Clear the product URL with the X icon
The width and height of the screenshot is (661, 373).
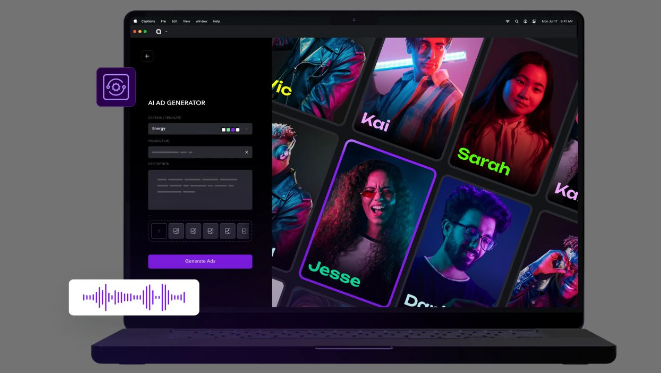pos(247,152)
